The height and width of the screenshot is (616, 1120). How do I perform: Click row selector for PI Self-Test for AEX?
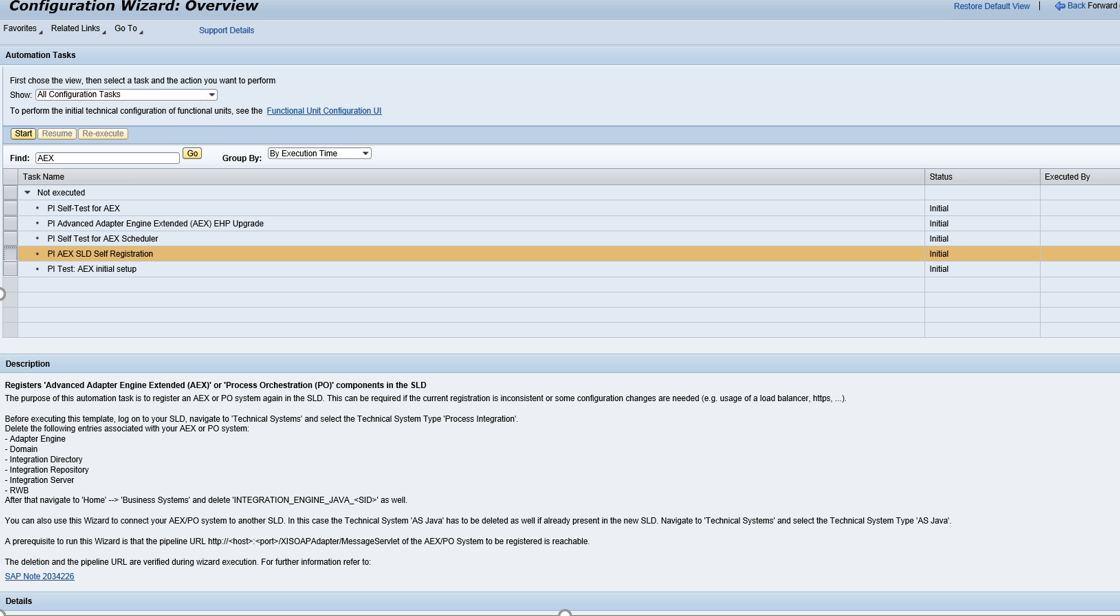[x=10, y=208]
